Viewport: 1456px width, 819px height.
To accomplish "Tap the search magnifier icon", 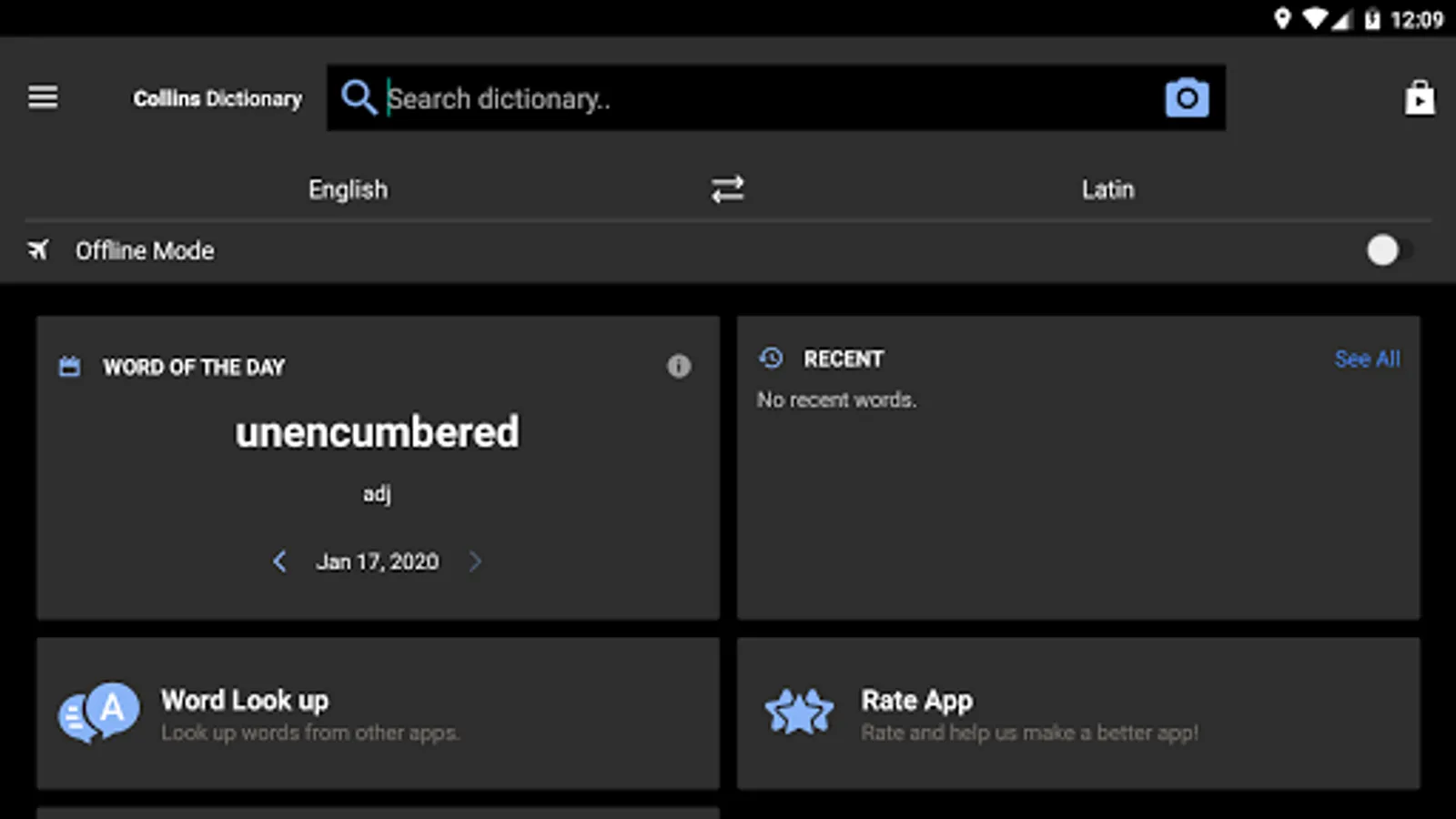I will click(359, 97).
